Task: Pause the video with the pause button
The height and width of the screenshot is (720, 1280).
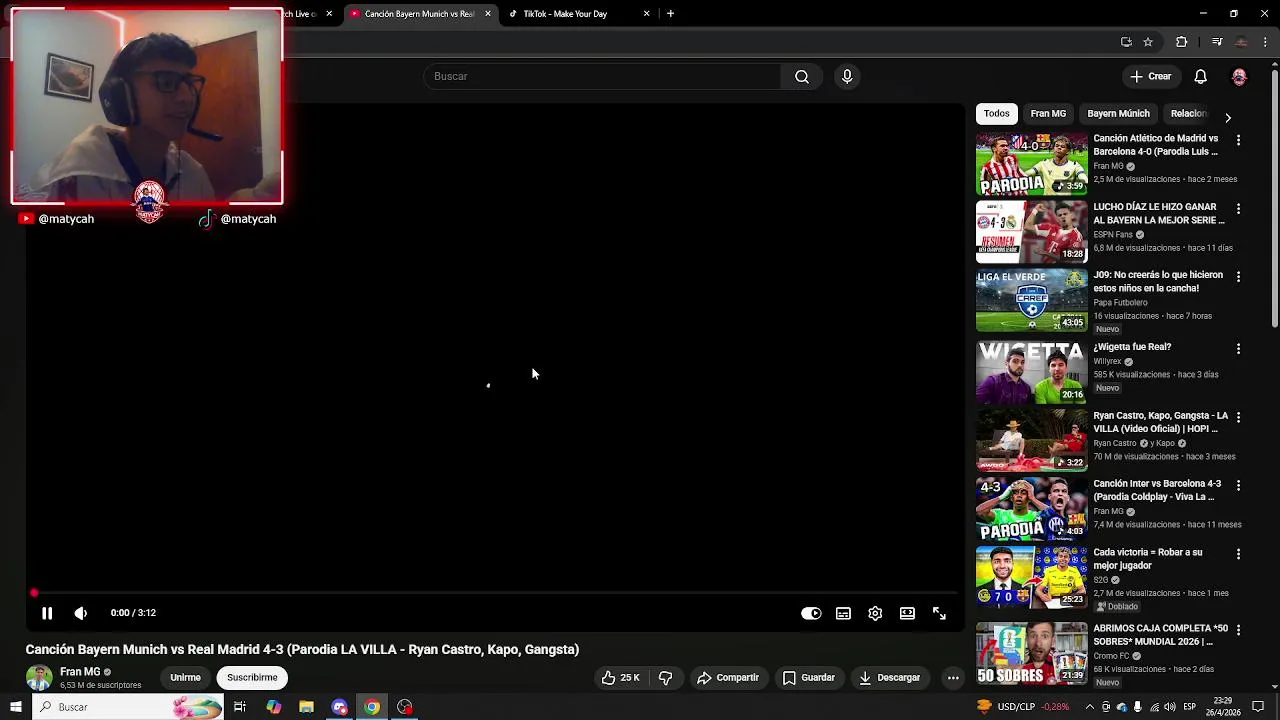Action: point(47,613)
